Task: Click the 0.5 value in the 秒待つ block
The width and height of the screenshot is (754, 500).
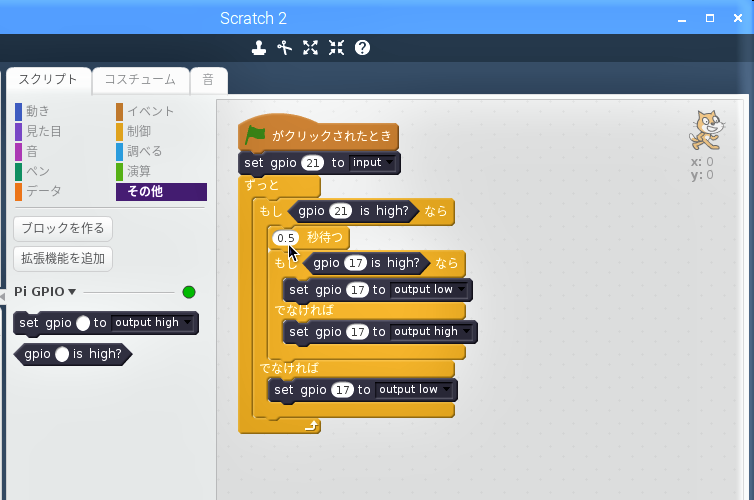Action: [x=286, y=238]
